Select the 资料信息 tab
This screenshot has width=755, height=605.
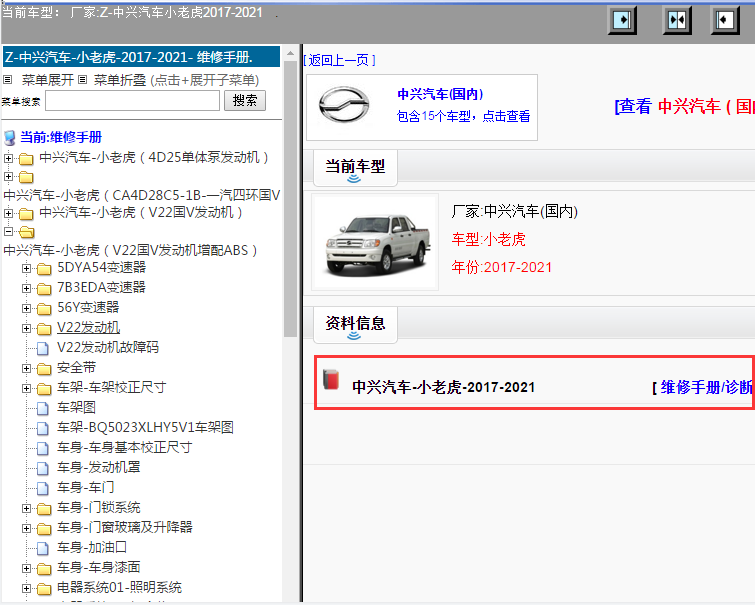point(355,324)
